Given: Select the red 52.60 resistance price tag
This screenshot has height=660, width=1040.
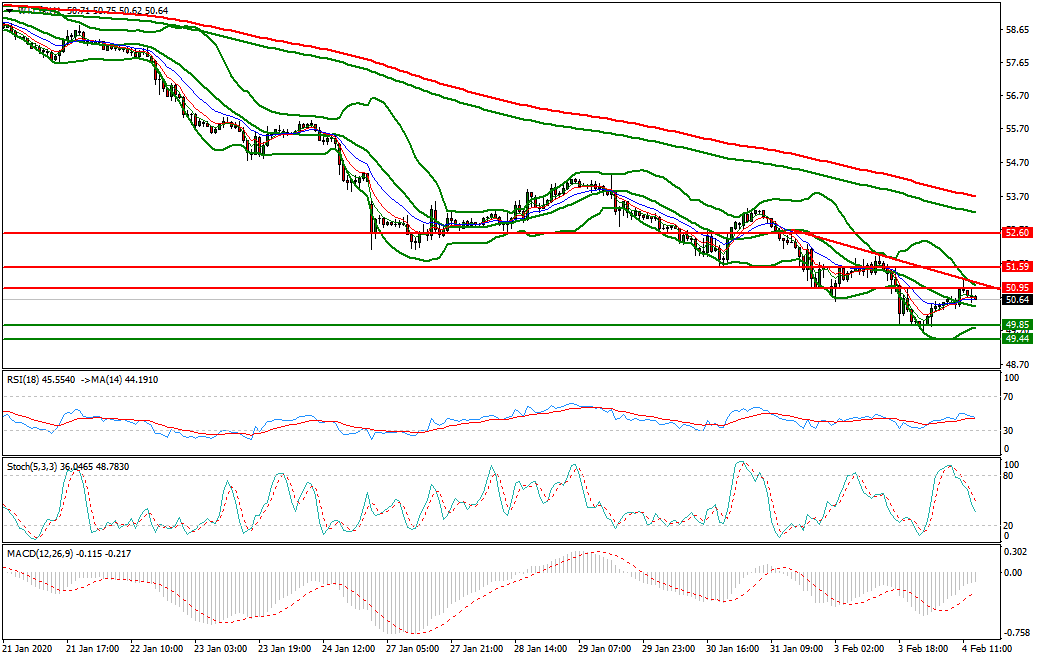Looking at the screenshot, I should (x=1016, y=232).
